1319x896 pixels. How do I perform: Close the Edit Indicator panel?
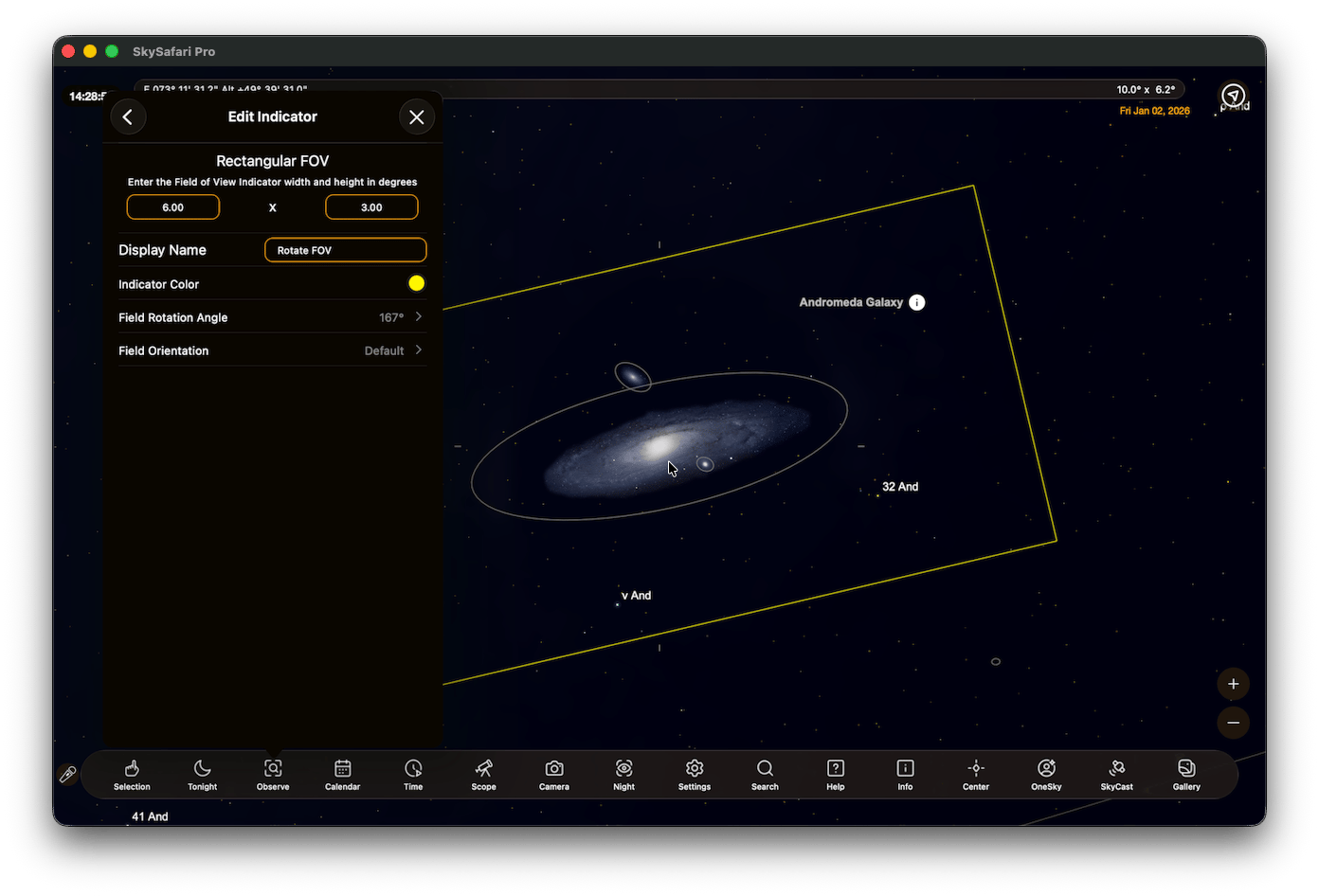pyautogui.click(x=416, y=116)
